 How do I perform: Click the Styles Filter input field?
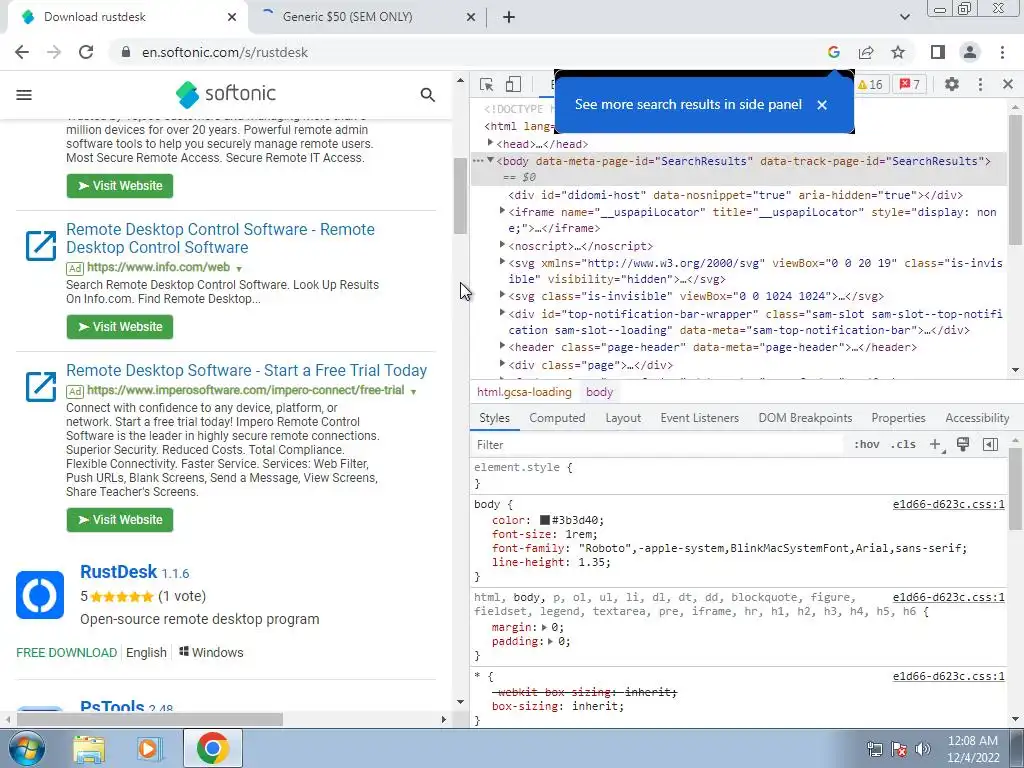tap(660, 445)
